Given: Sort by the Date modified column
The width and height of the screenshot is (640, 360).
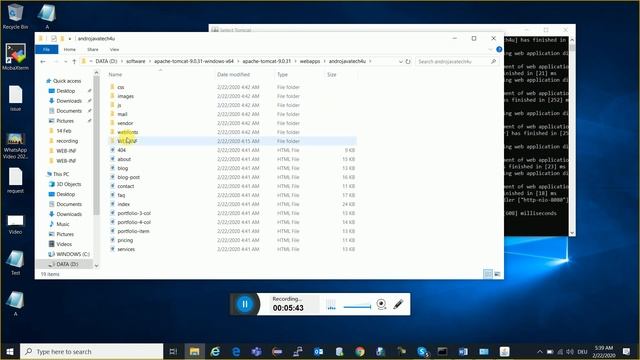Looking at the screenshot, I should coord(233,75).
